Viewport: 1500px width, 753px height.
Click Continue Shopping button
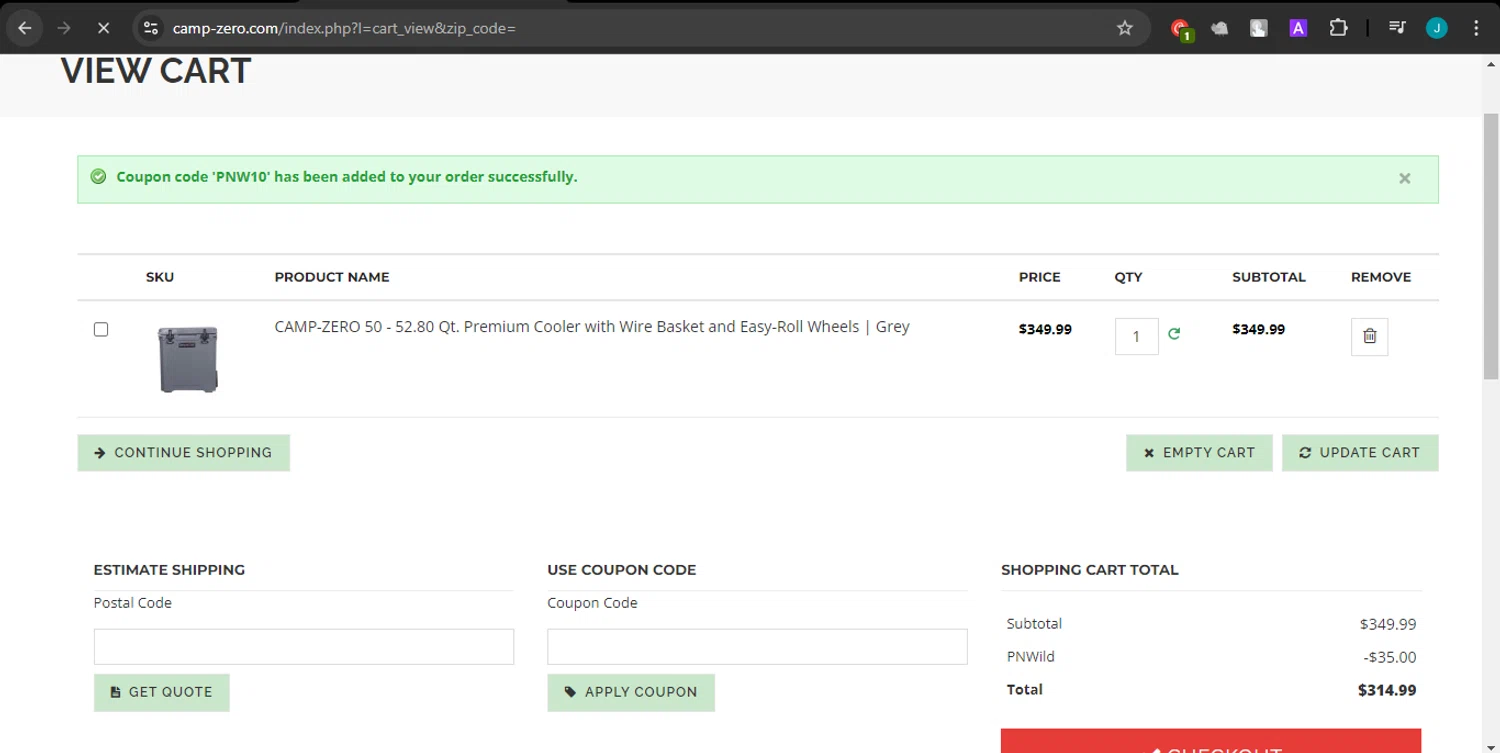point(184,453)
